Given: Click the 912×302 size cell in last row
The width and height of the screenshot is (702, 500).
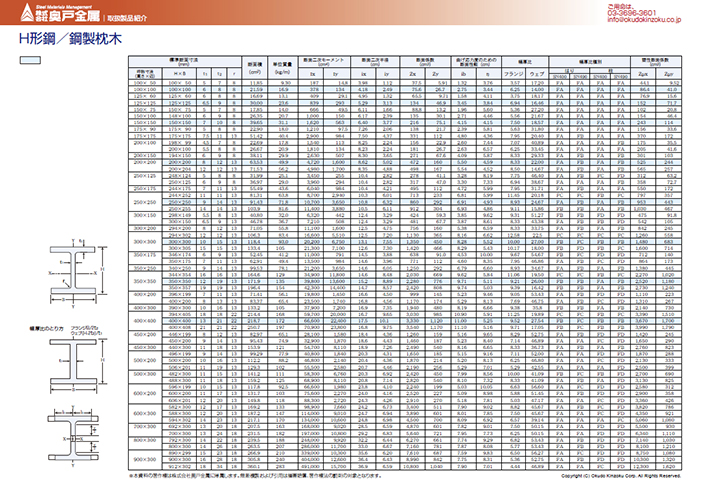Looking at the screenshot, I should click(180, 466).
